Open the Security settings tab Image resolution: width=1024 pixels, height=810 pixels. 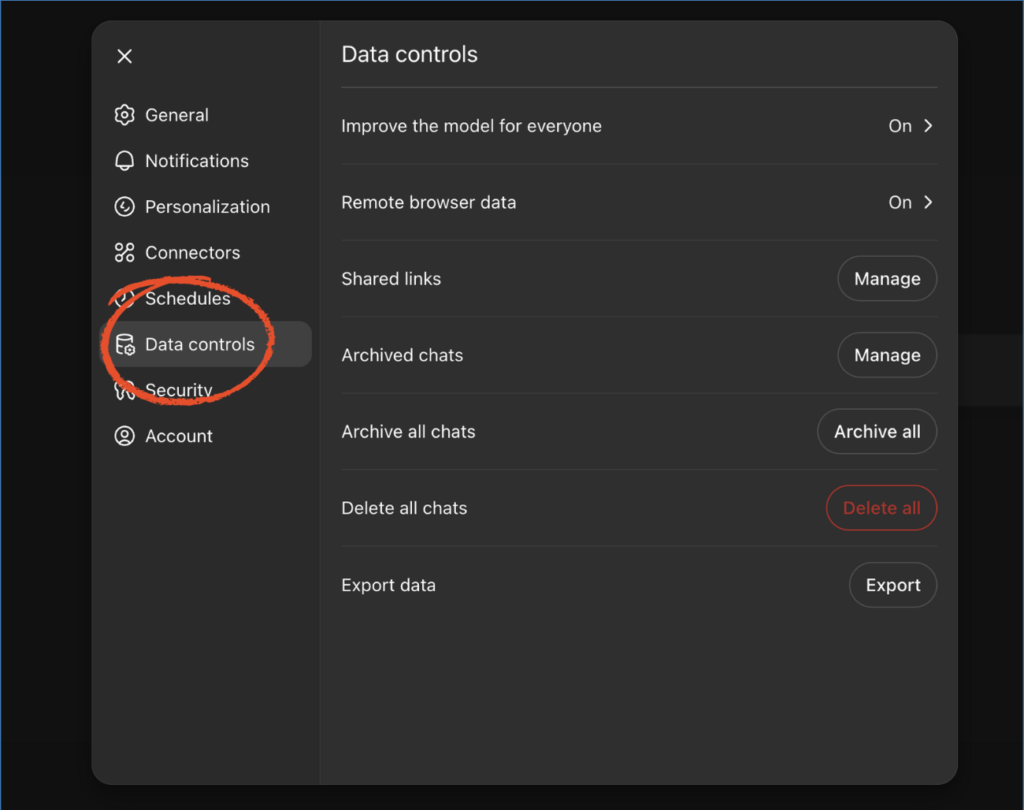click(179, 390)
